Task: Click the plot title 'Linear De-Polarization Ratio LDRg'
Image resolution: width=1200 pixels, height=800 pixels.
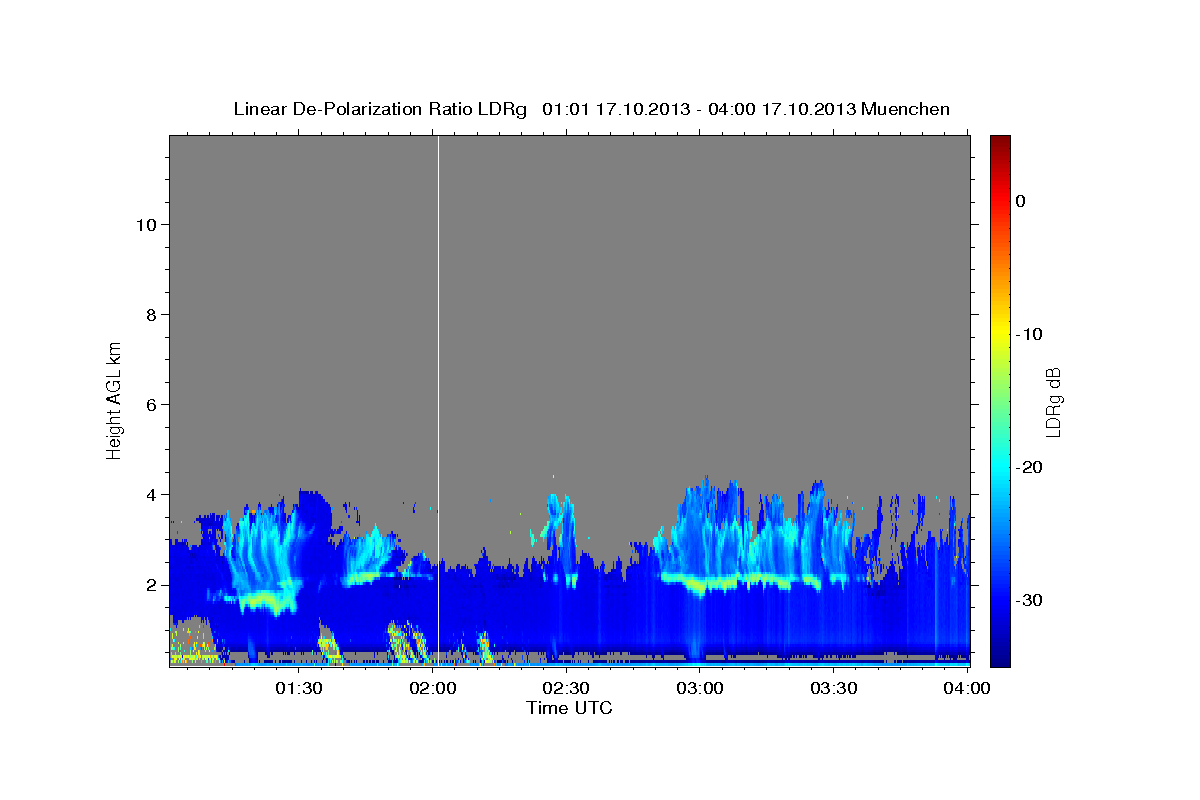Action: (x=379, y=109)
